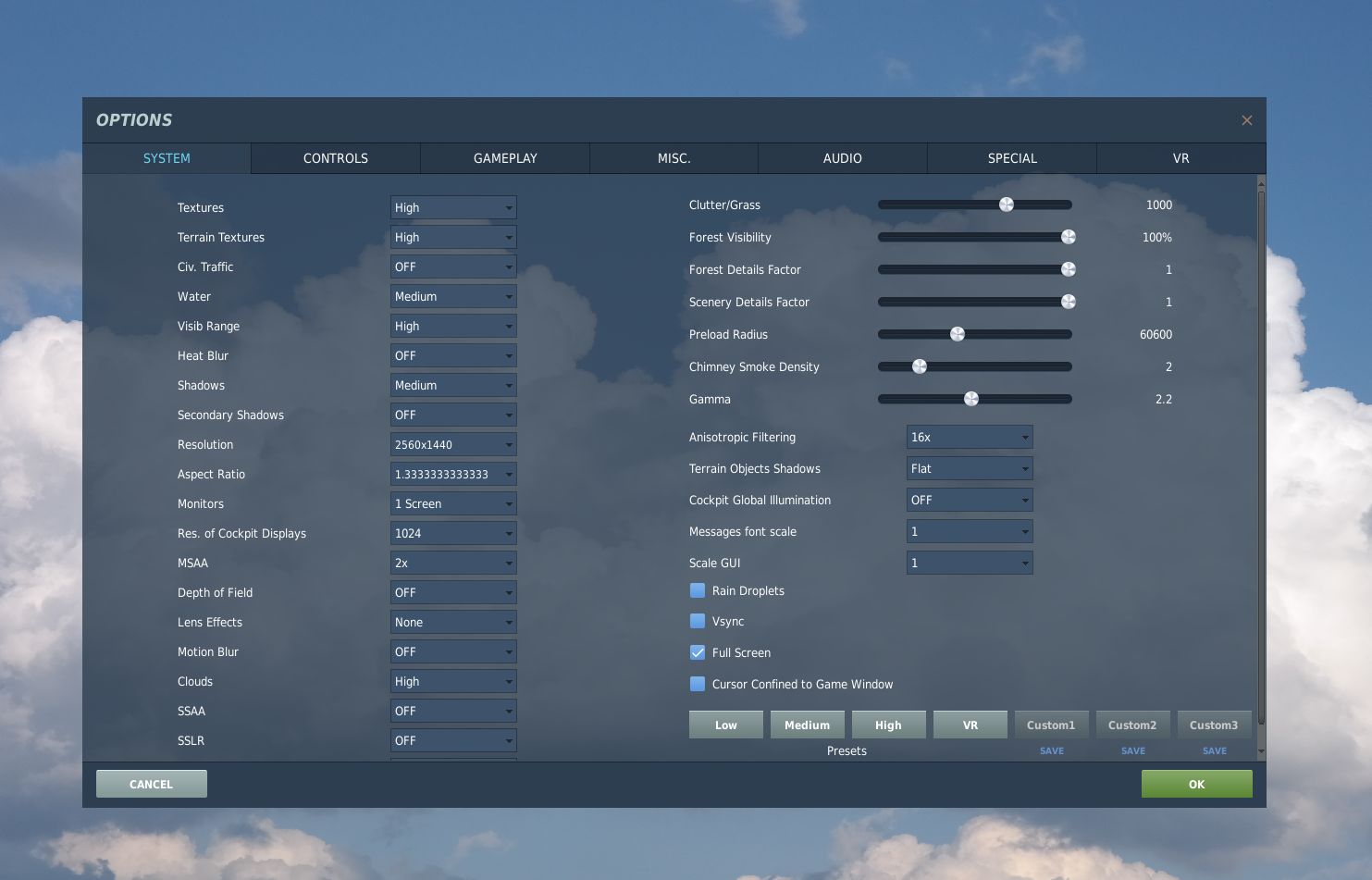This screenshot has width=1372, height=880.
Task: Open the Messages font scale dropdown
Action: point(970,531)
